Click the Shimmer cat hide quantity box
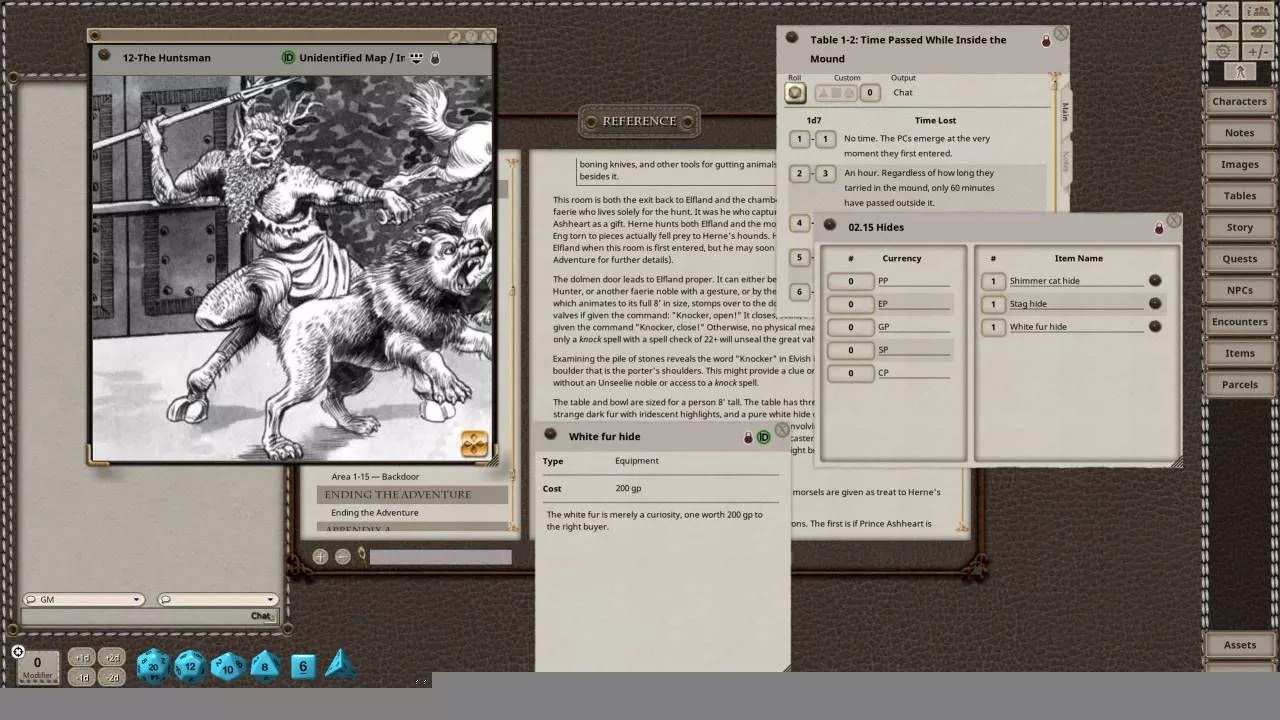 click(993, 281)
